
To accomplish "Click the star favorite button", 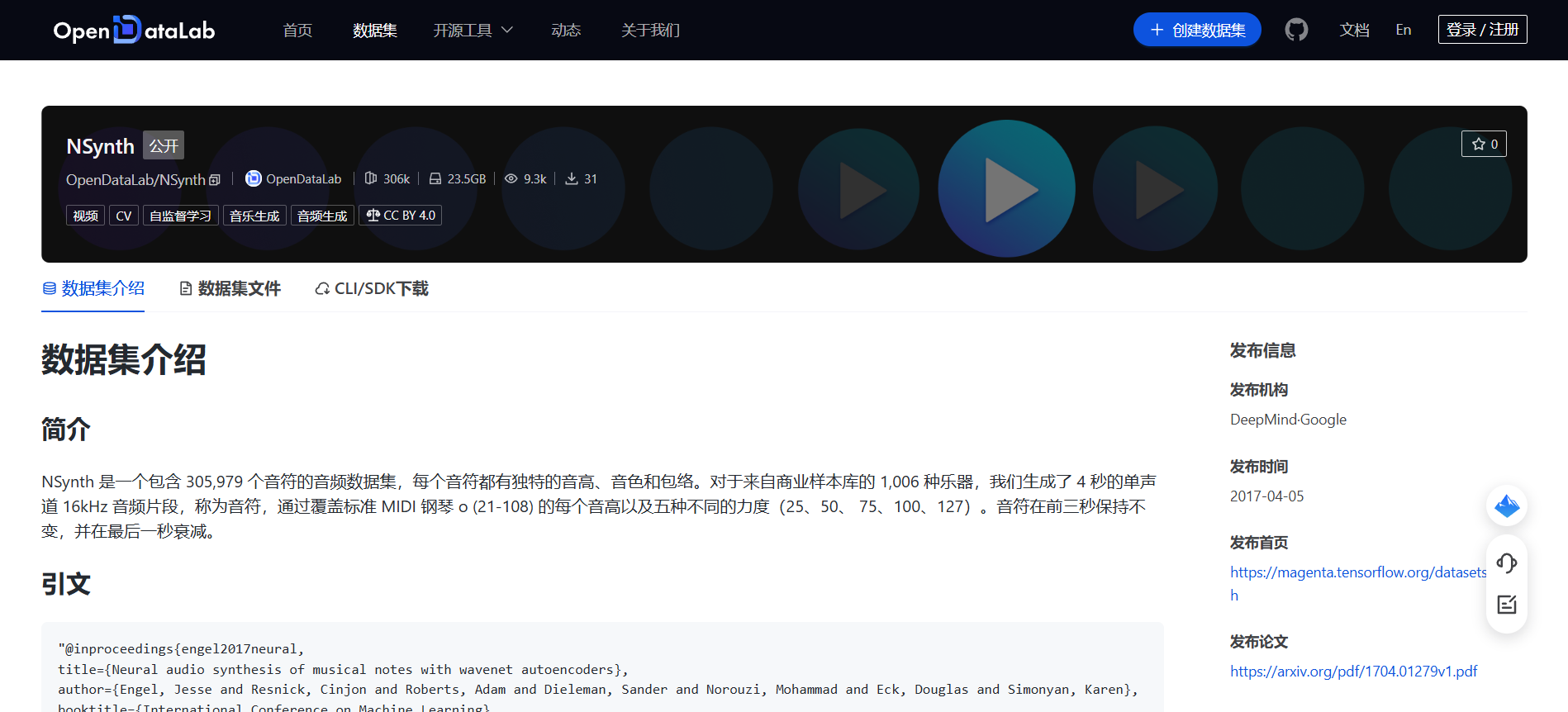I will click(1484, 144).
